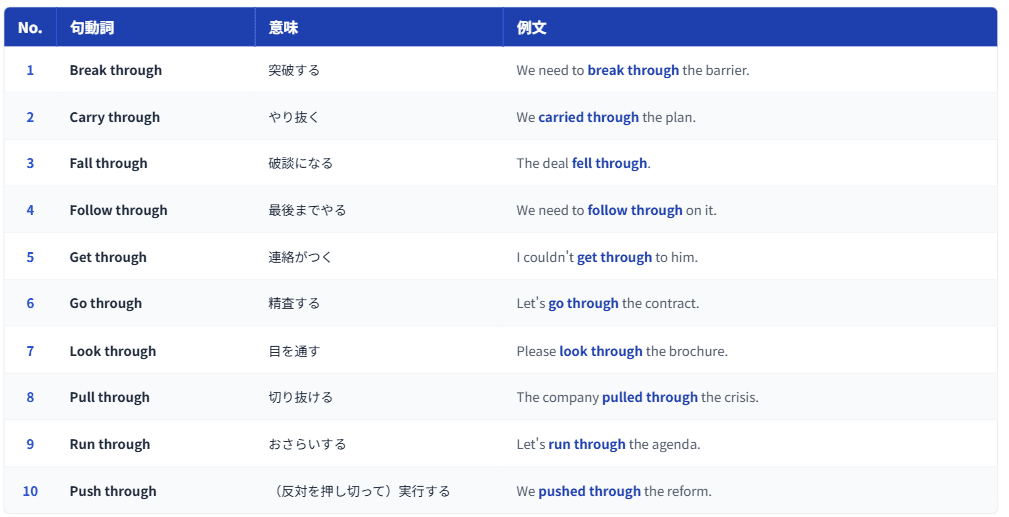Click the bold 'carried through' example text

coord(588,117)
